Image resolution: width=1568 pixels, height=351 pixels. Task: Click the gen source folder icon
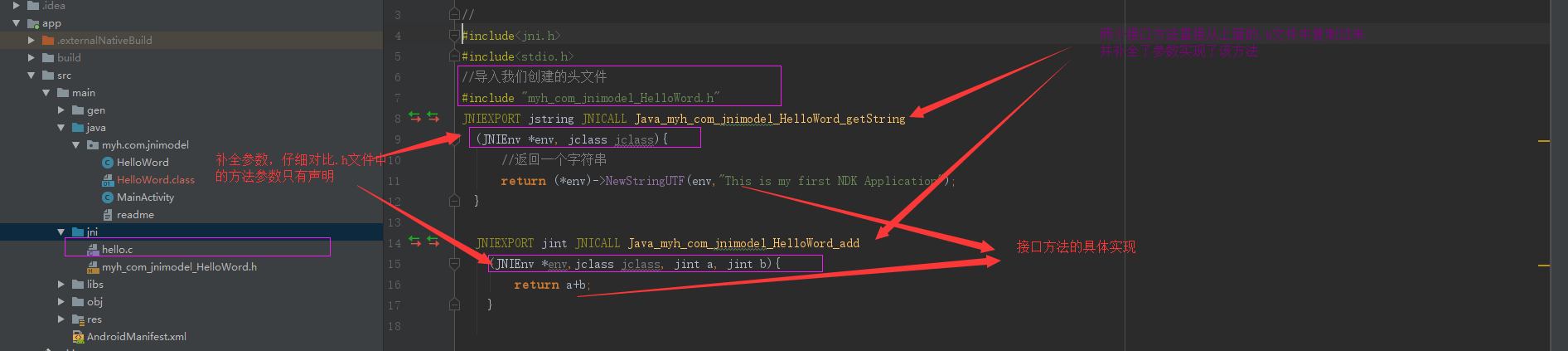[78, 110]
